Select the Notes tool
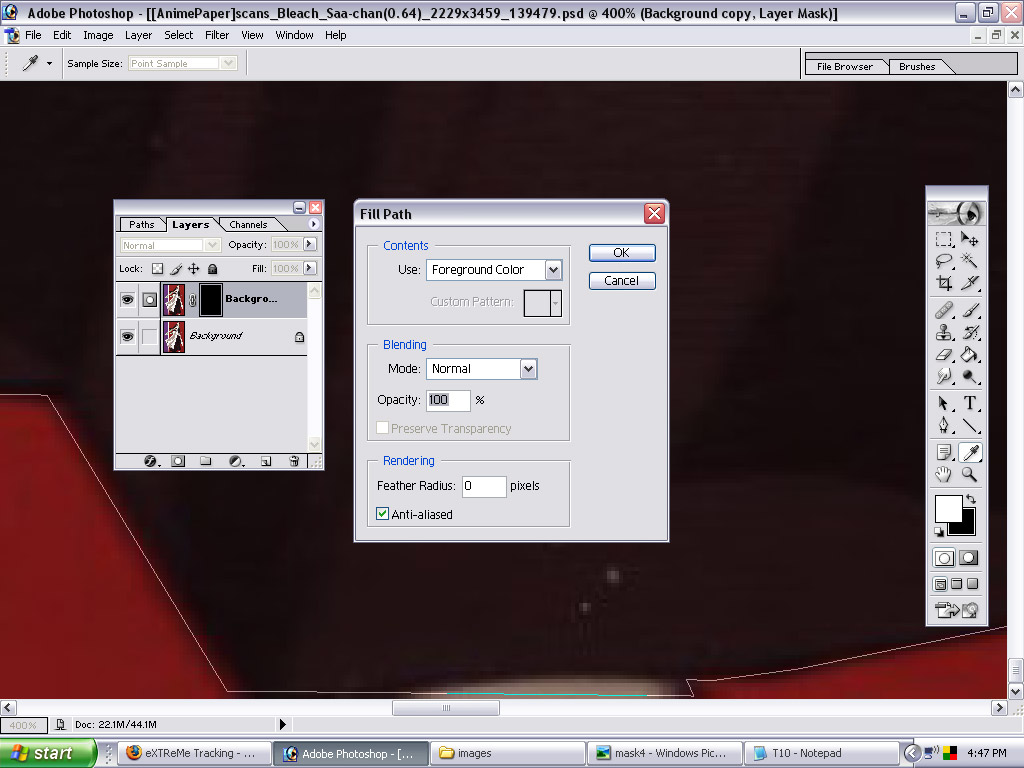This screenshot has width=1024, height=768. (944, 453)
